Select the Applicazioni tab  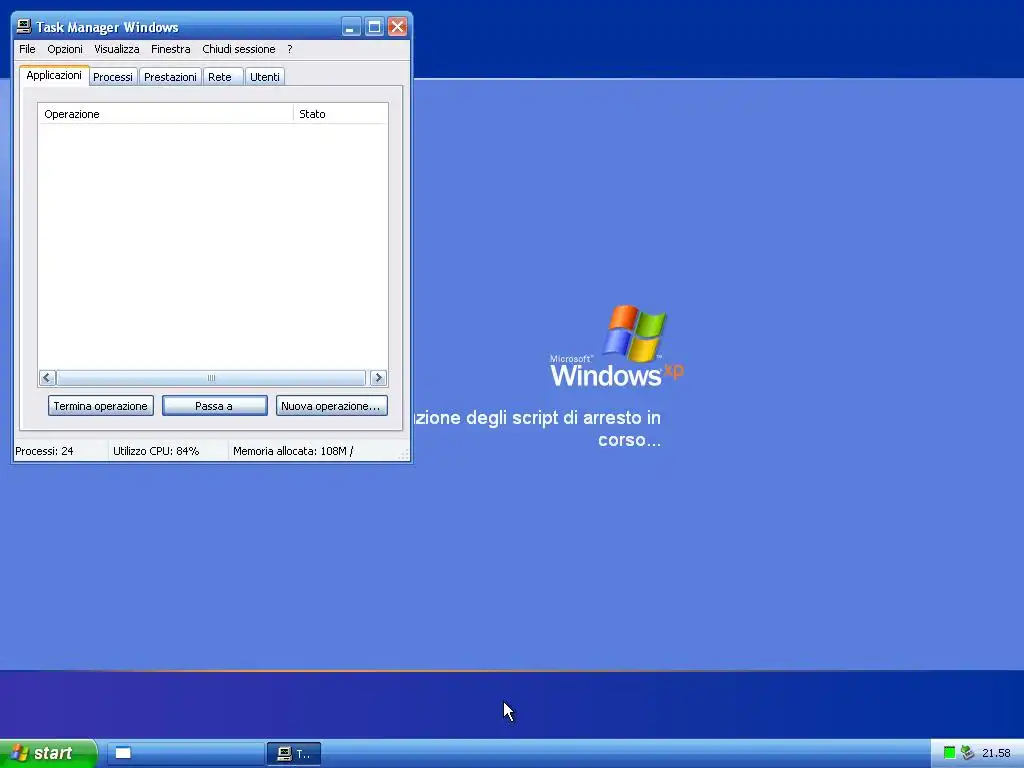point(54,75)
